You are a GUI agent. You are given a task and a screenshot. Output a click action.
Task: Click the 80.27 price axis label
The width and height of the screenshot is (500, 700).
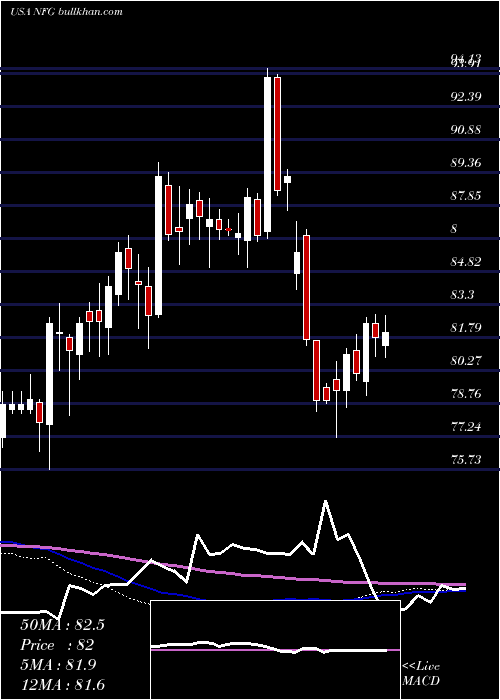(x=466, y=361)
